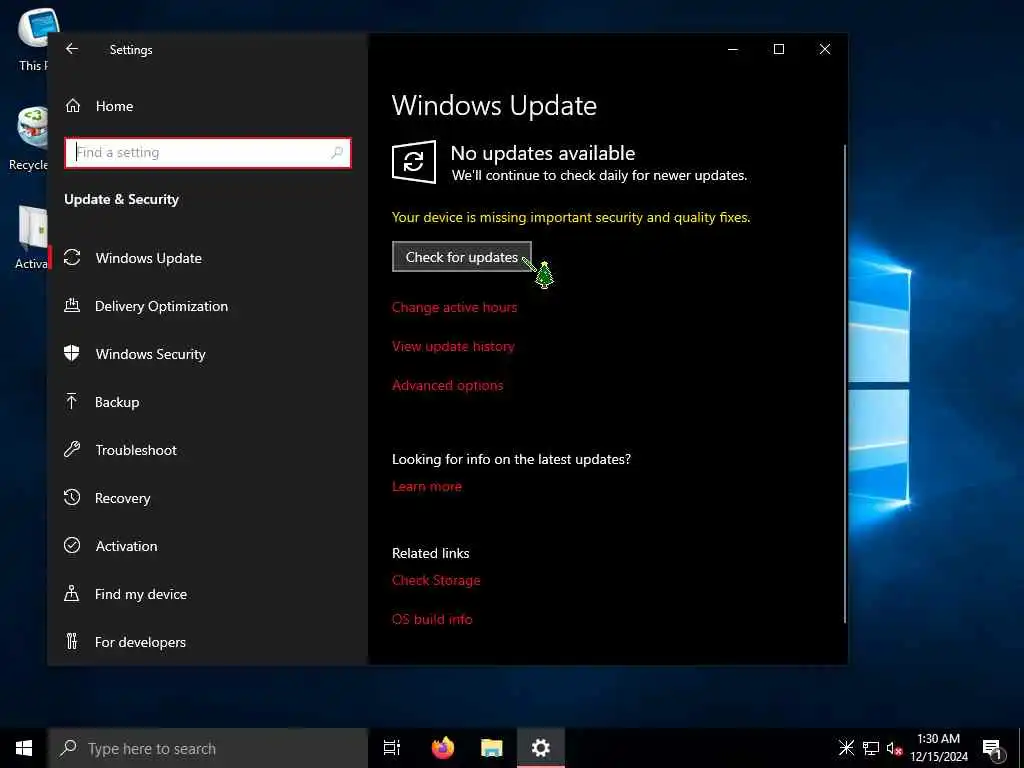Open the network icon in the system tray
Image resolution: width=1024 pixels, height=768 pixels.
point(871,748)
